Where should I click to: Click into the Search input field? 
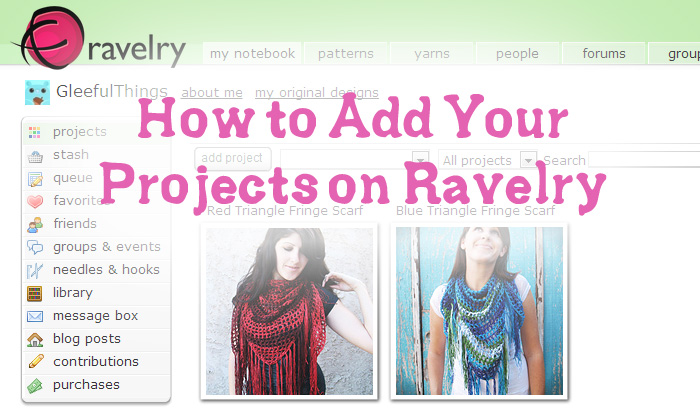point(644,159)
